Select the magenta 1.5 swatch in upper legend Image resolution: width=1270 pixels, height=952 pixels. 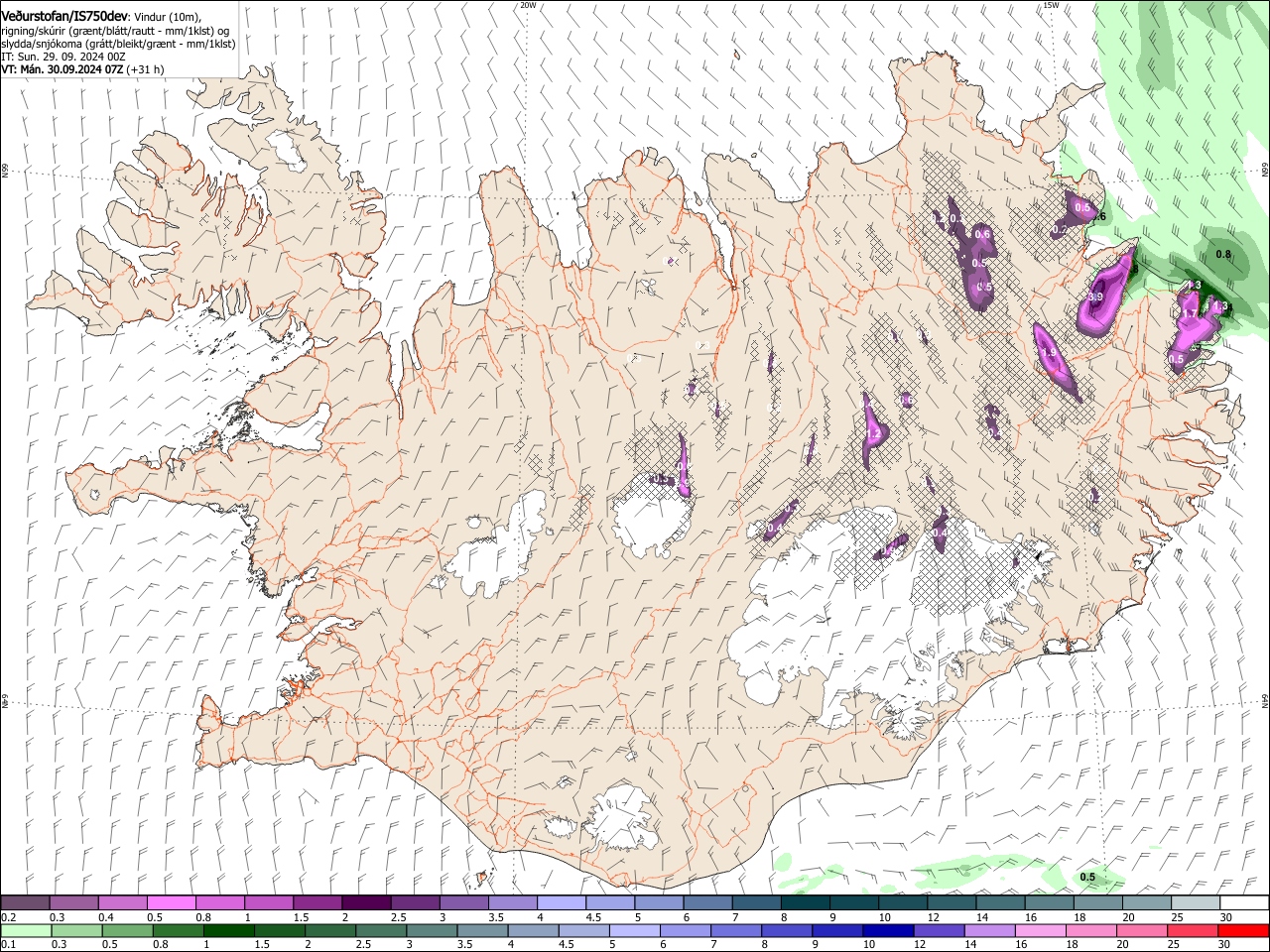pyautogui.click(x=317, y=902)
